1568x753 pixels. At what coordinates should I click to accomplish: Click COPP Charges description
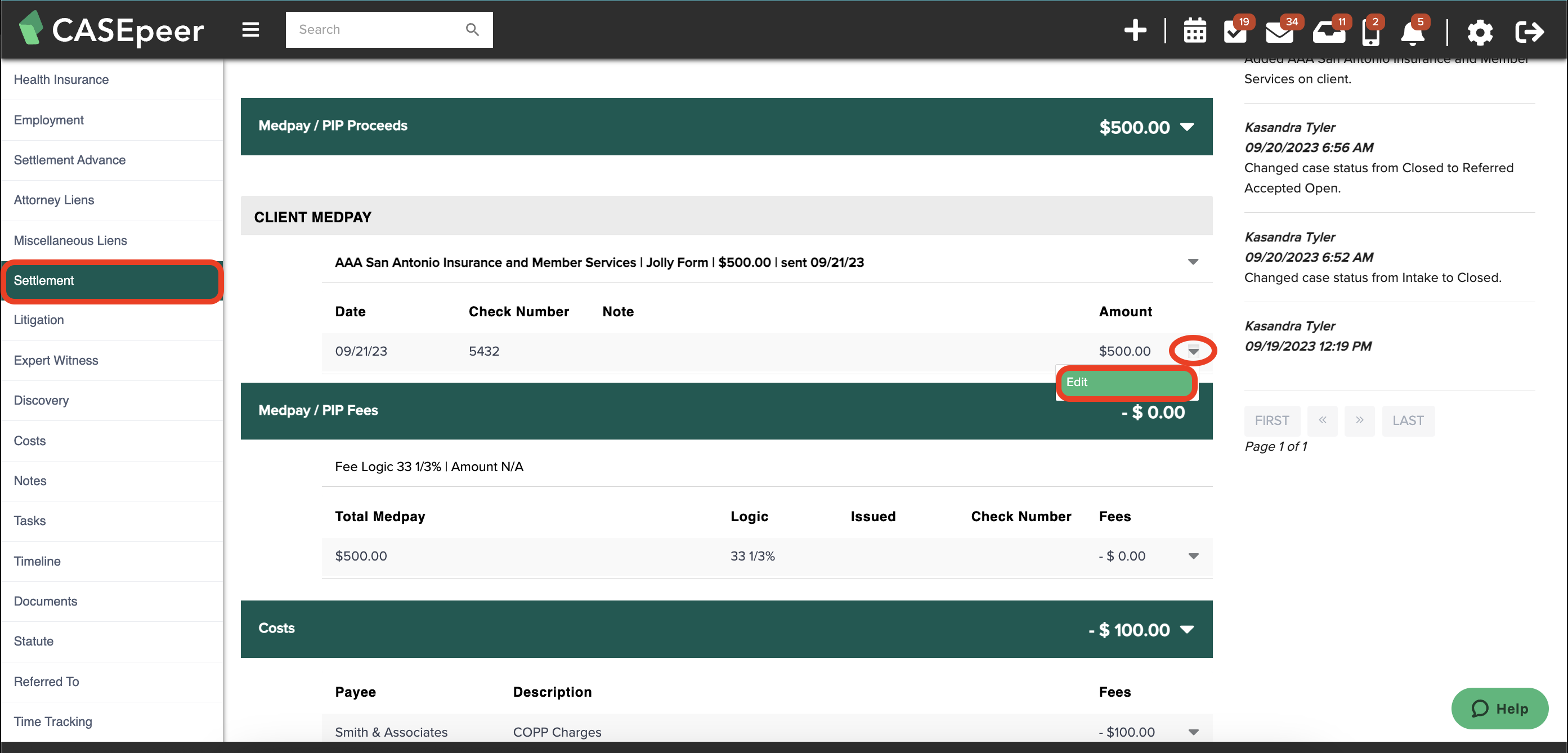[557, 732]
